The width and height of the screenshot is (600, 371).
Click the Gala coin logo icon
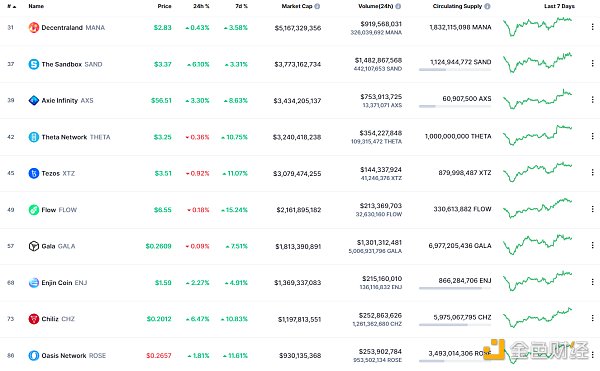(34, 246)
